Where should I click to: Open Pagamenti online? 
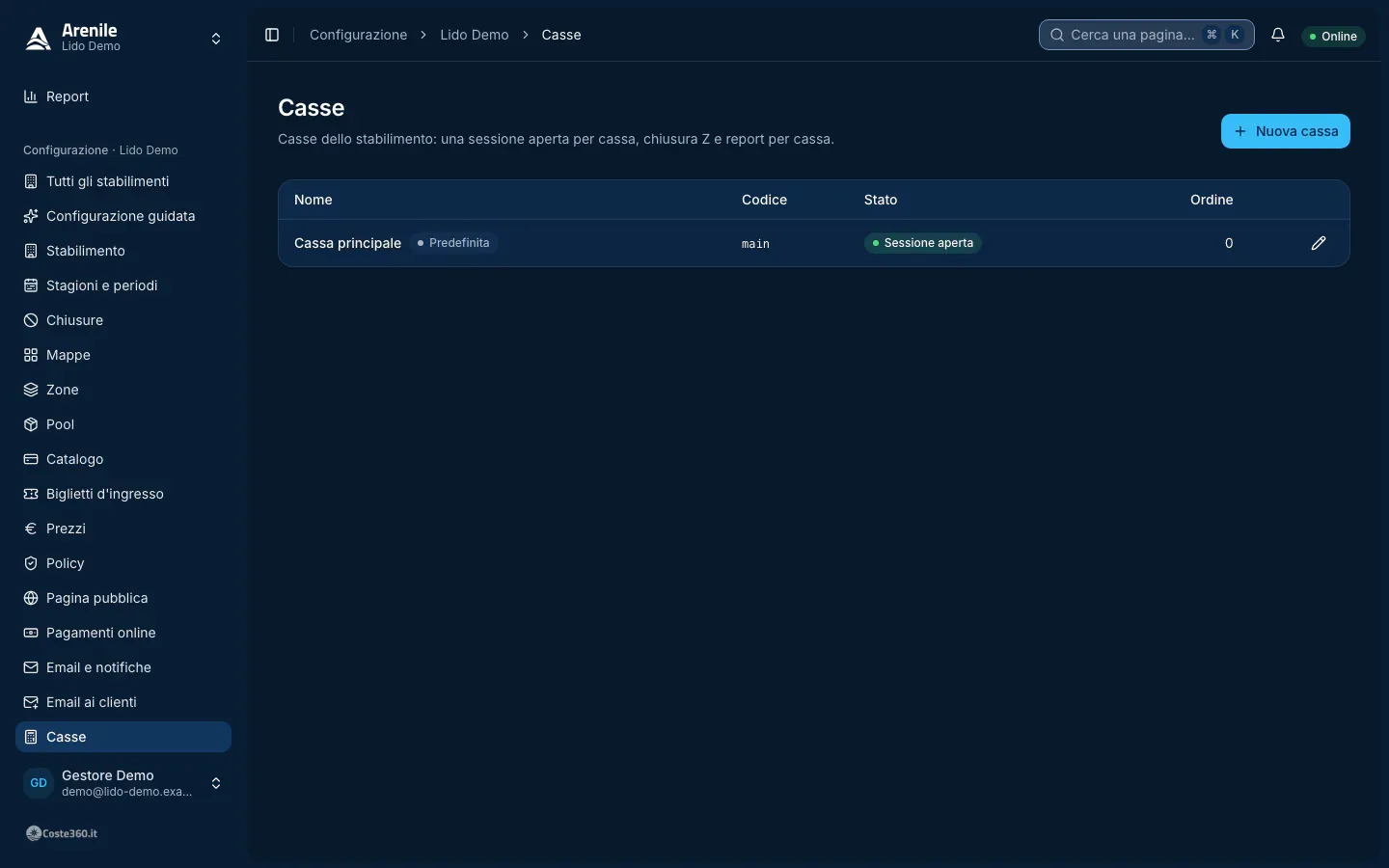tap(123, 633)
